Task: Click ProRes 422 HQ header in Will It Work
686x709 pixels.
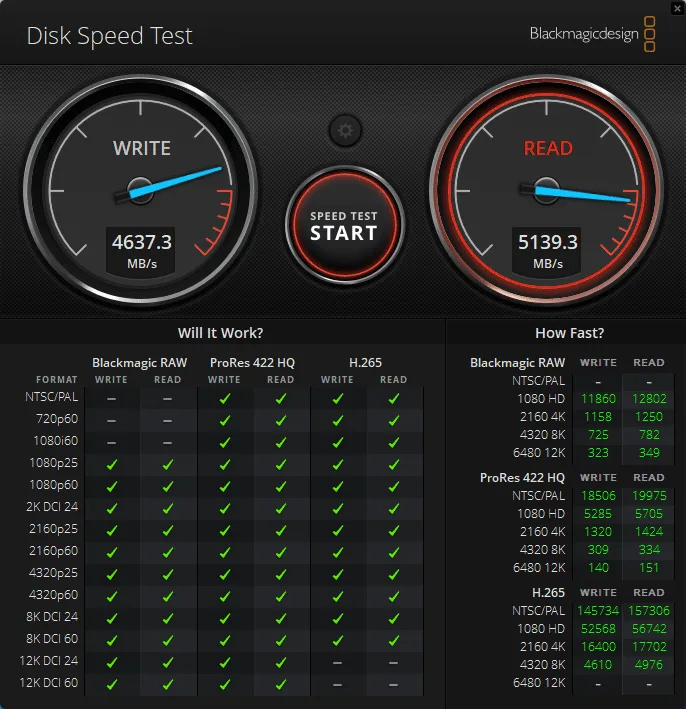Action: [252, 363]
